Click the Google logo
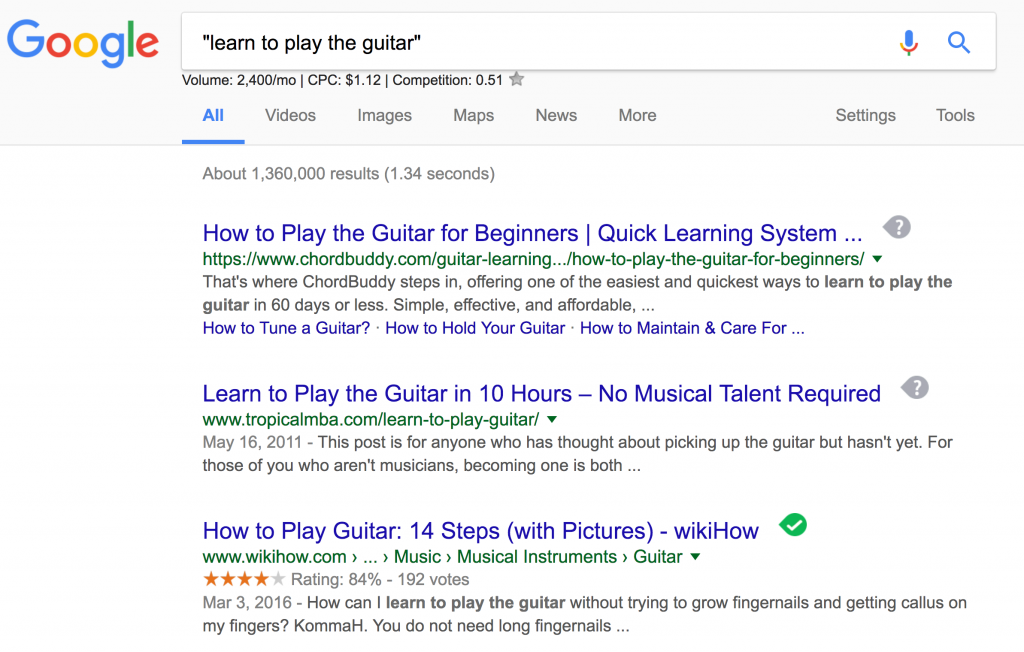1024x652 pixels. (x=83, y=43)
